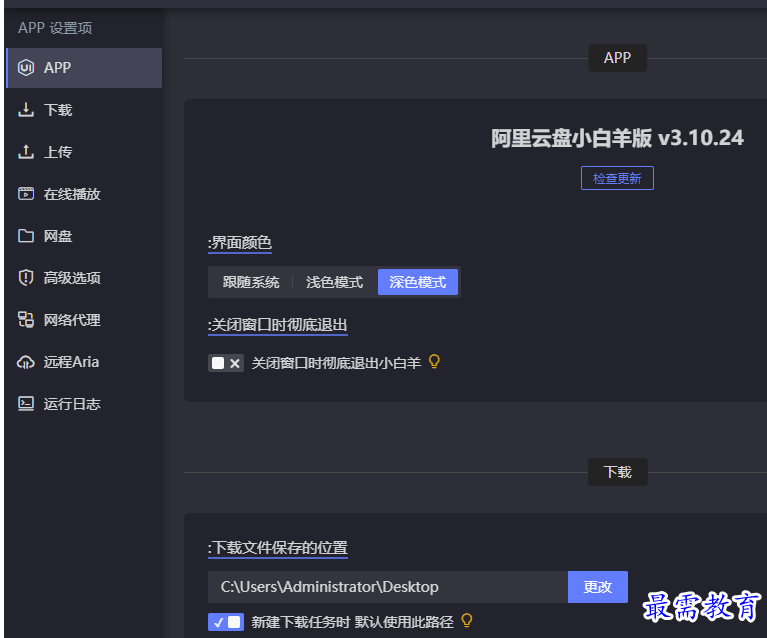Click the 下载 section divider label
Screen dimensions: 767x638
(x=617, y=472)
